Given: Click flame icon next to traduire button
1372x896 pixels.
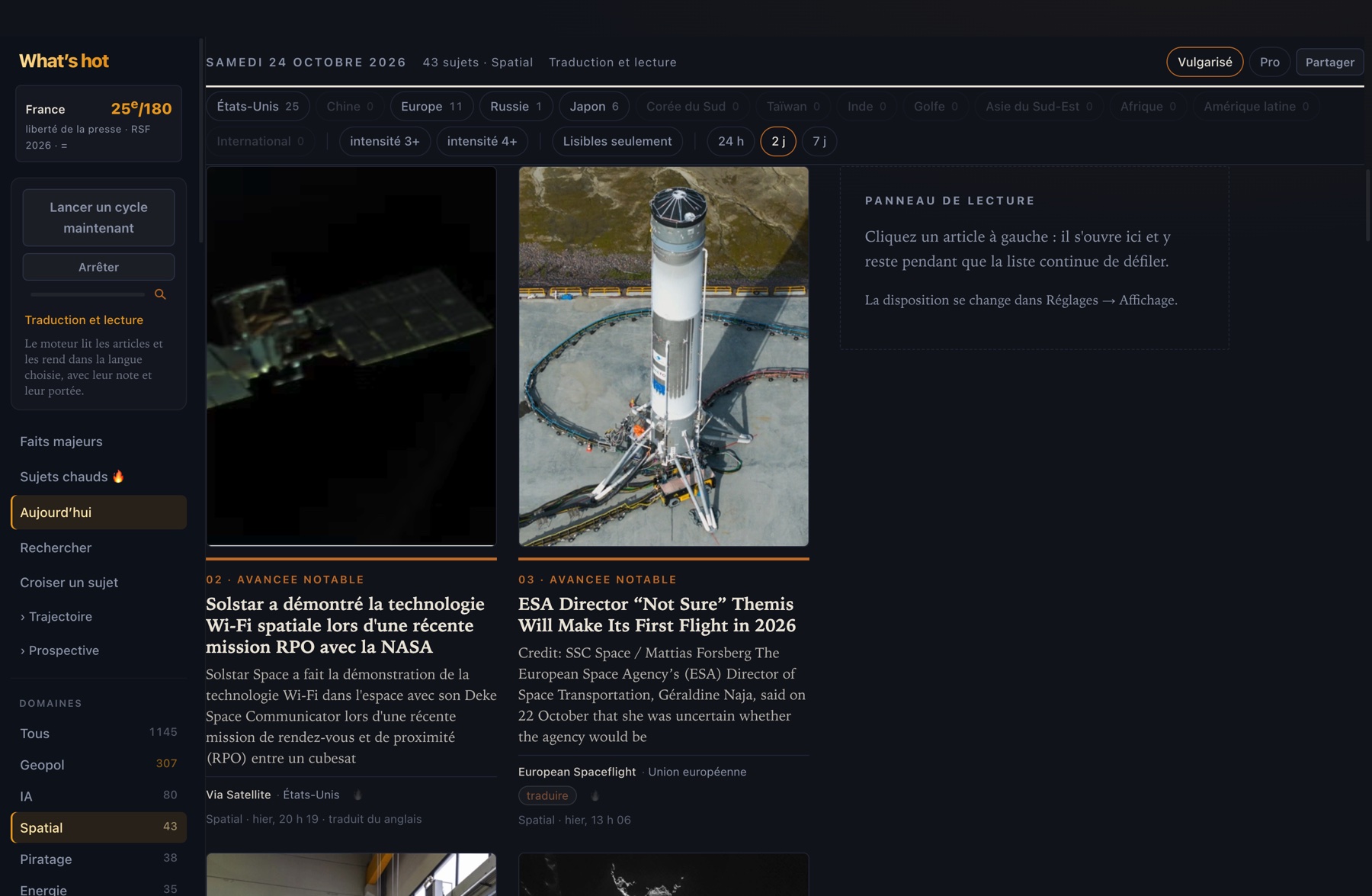Looking at the screenshot, I should point(595,796).
